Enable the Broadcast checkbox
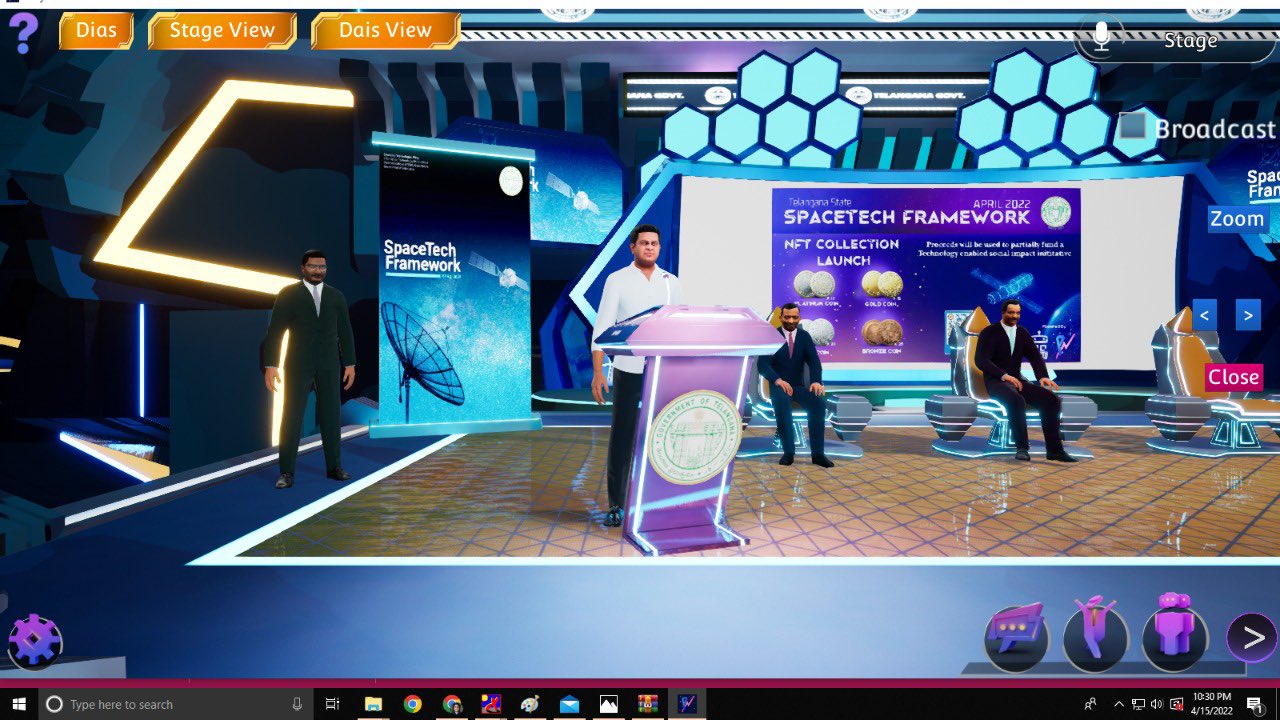This screenshot has width=1280, height=720. click(1131, 127)
